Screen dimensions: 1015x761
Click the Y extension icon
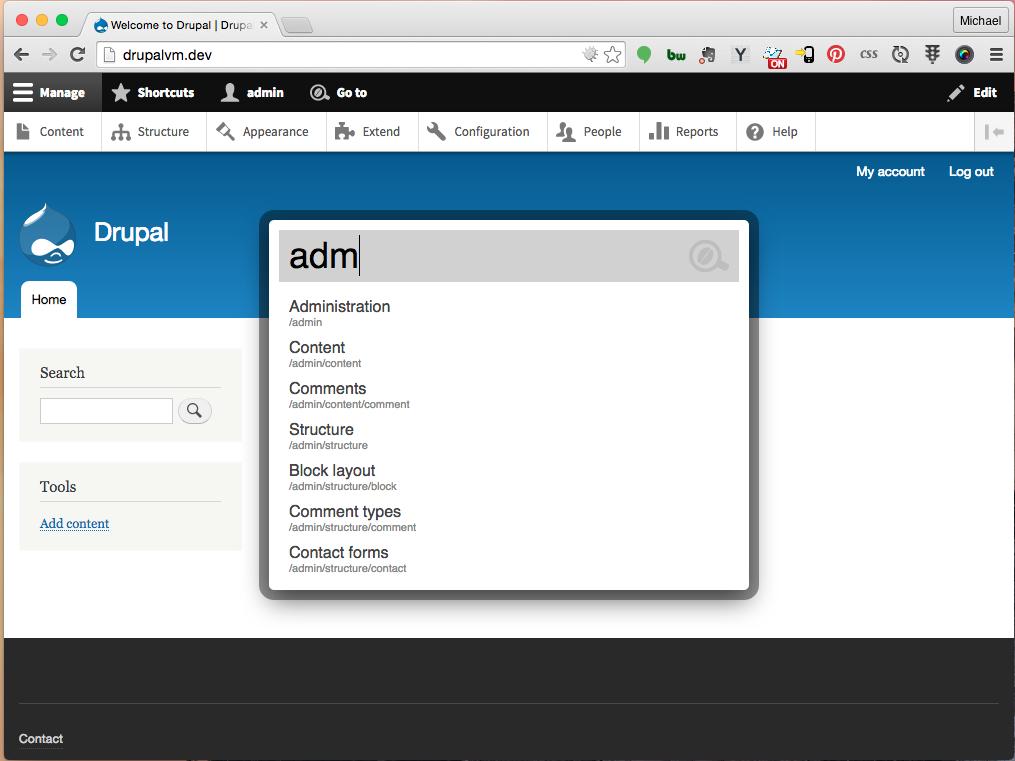[740, 55]
